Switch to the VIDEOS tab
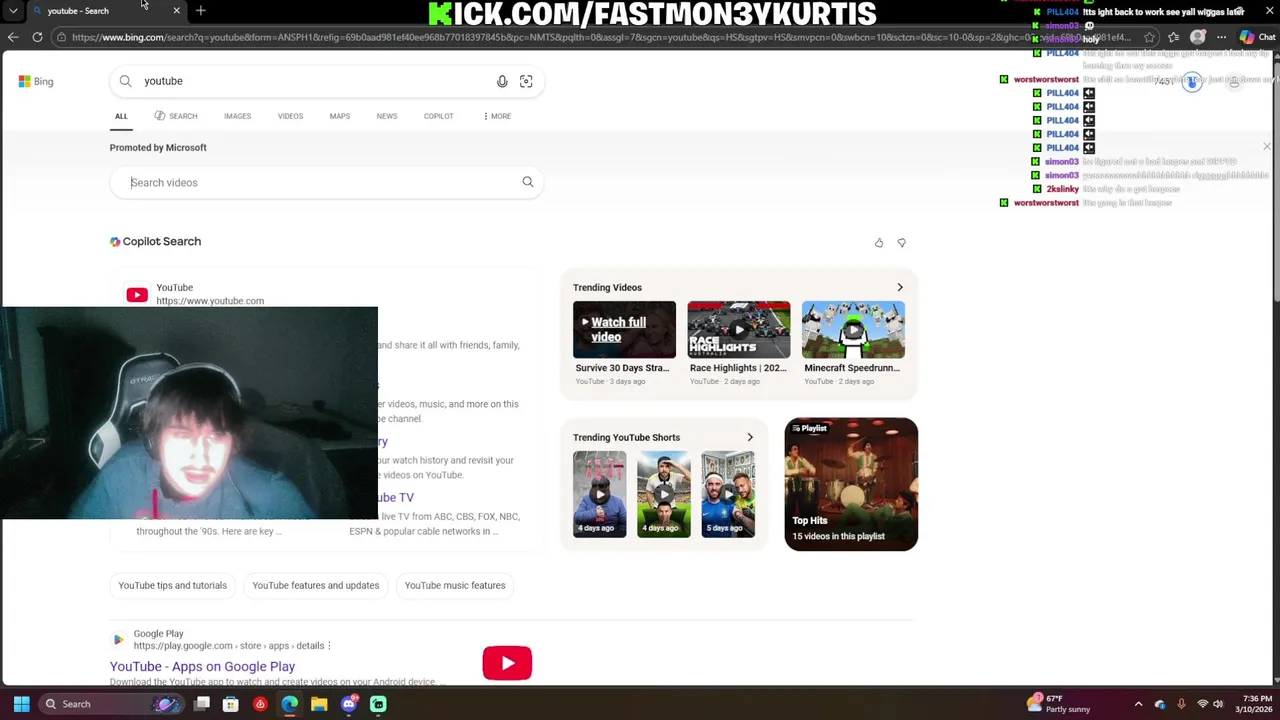 coord(290,116)
